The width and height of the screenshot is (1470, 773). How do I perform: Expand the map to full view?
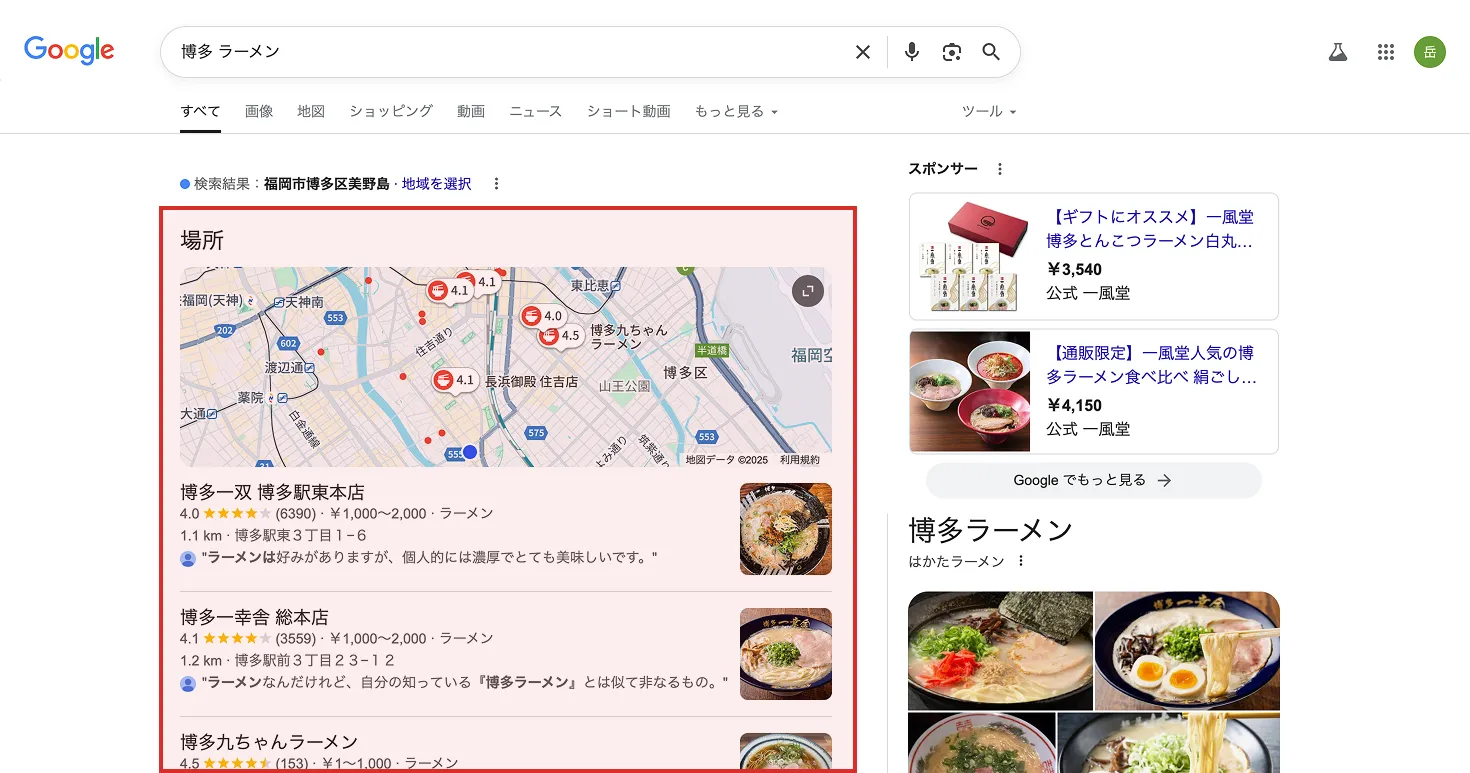(807, 291)
